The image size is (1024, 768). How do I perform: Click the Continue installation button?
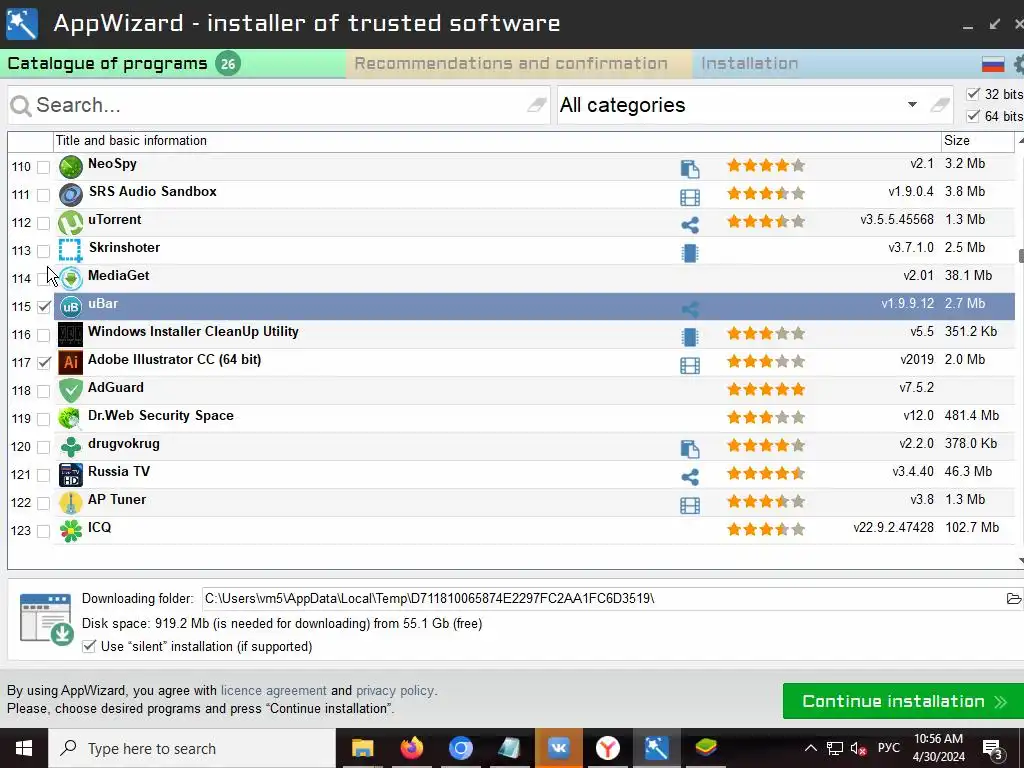pos(903,701)
